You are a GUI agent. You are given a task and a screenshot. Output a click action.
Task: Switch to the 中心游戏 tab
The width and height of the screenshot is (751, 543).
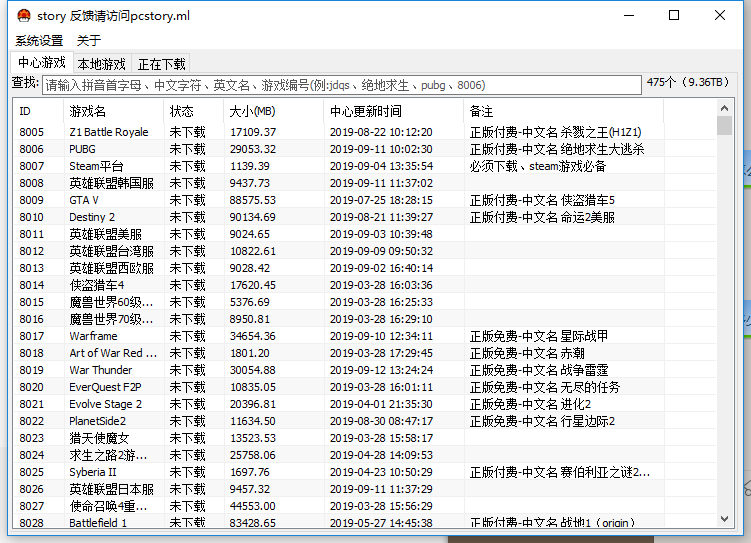(x=42, y=62)
